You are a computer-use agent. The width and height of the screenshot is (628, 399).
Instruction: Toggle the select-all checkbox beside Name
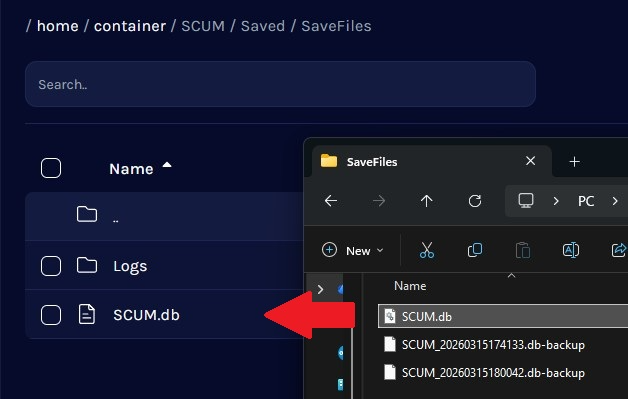pyautogui.click(x=51, y=168)
